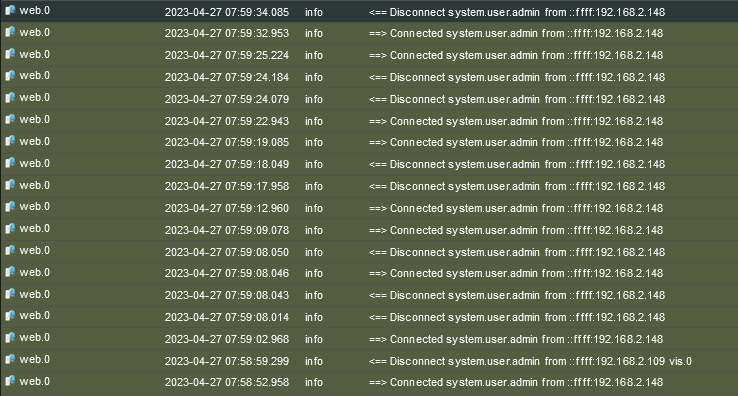Click the Disconnect message logged at 07:59:24.184
This screenshot has width=738, height=396.
click(517, 77)
